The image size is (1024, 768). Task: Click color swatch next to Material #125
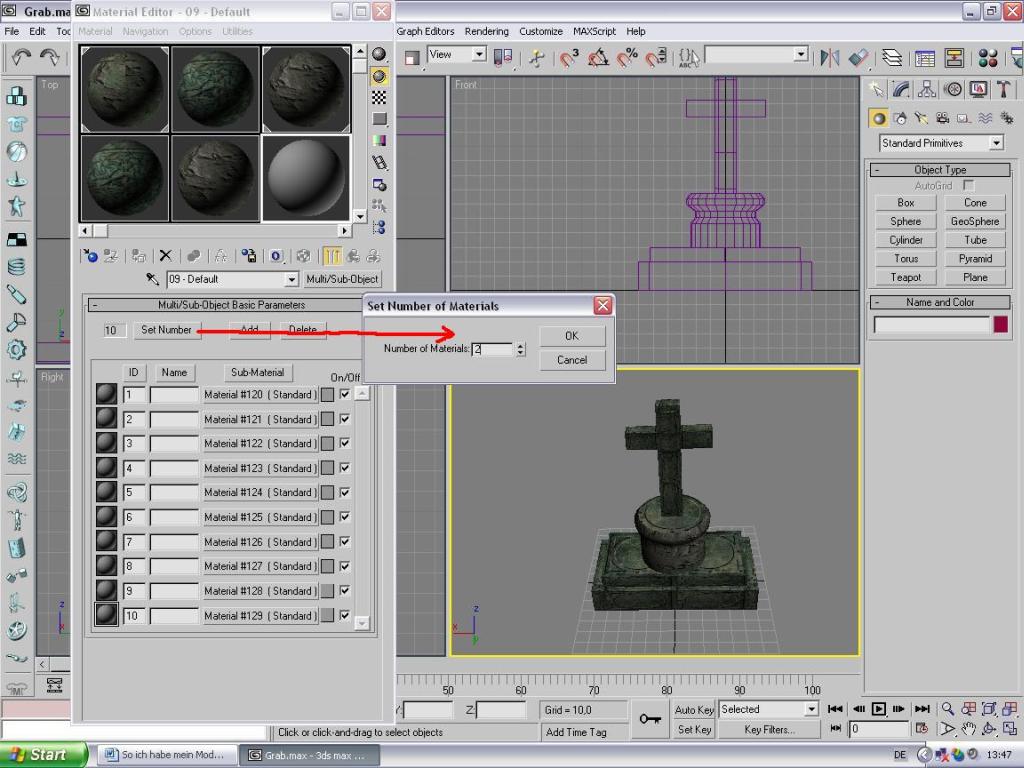click(328, 517)
